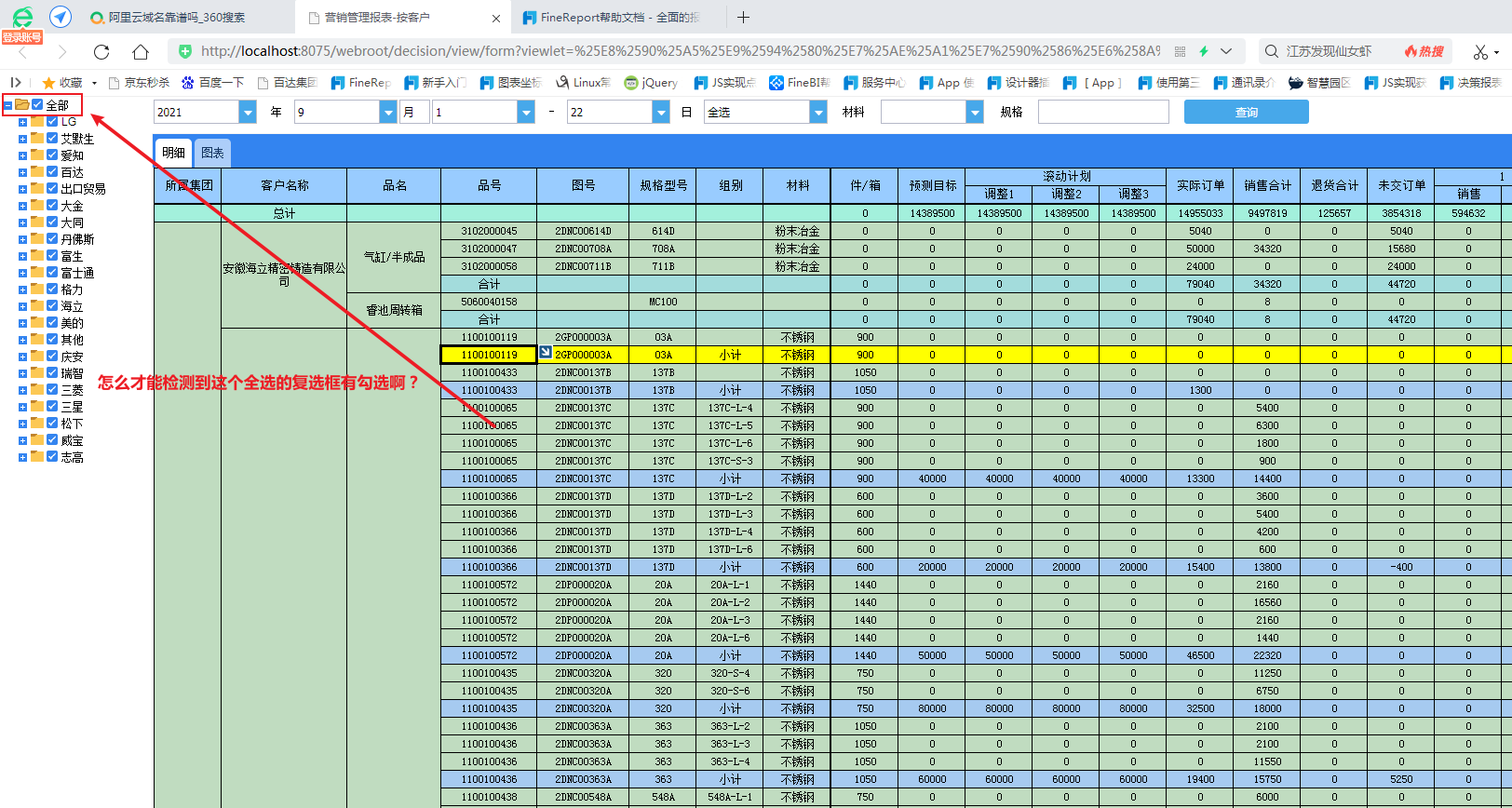
Task: Click the 查询 query button
Action: (x=1246, y=112)
